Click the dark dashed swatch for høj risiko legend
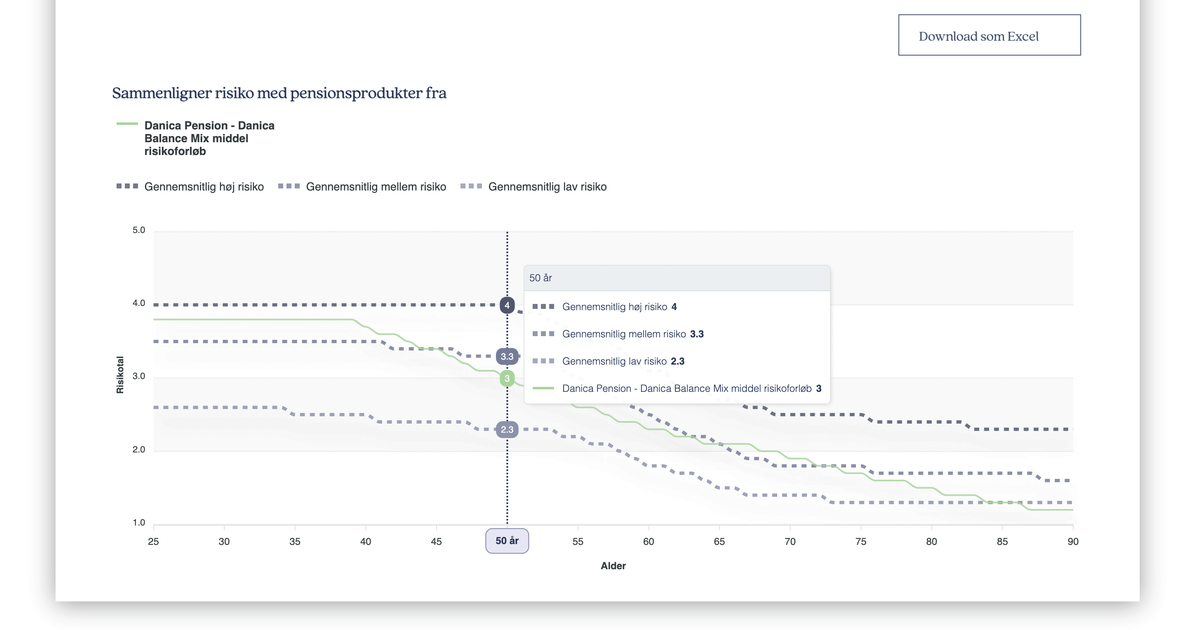This screenshot has width=1200, height=630. [127, 187]
